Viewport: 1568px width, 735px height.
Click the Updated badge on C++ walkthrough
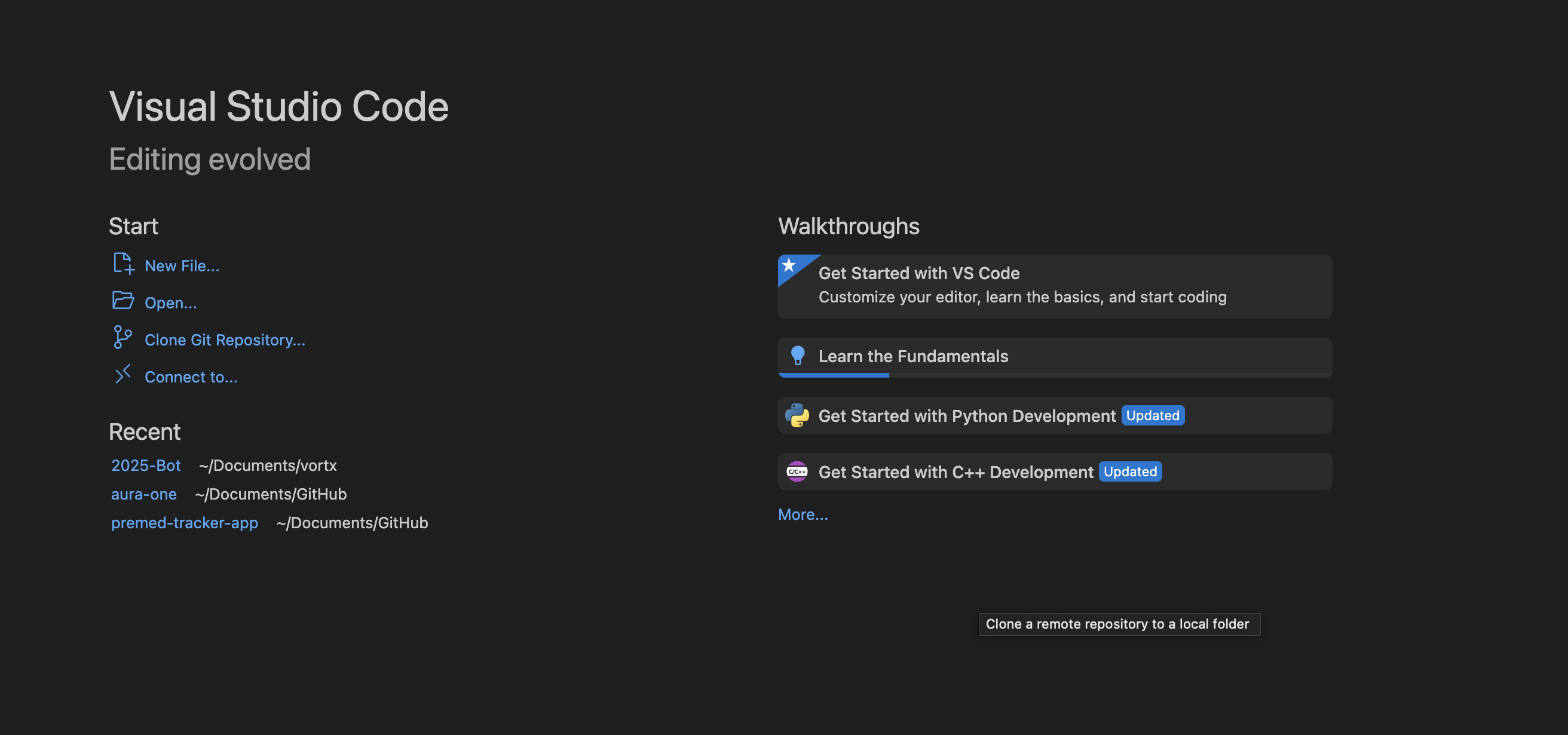coord(1131,471)
